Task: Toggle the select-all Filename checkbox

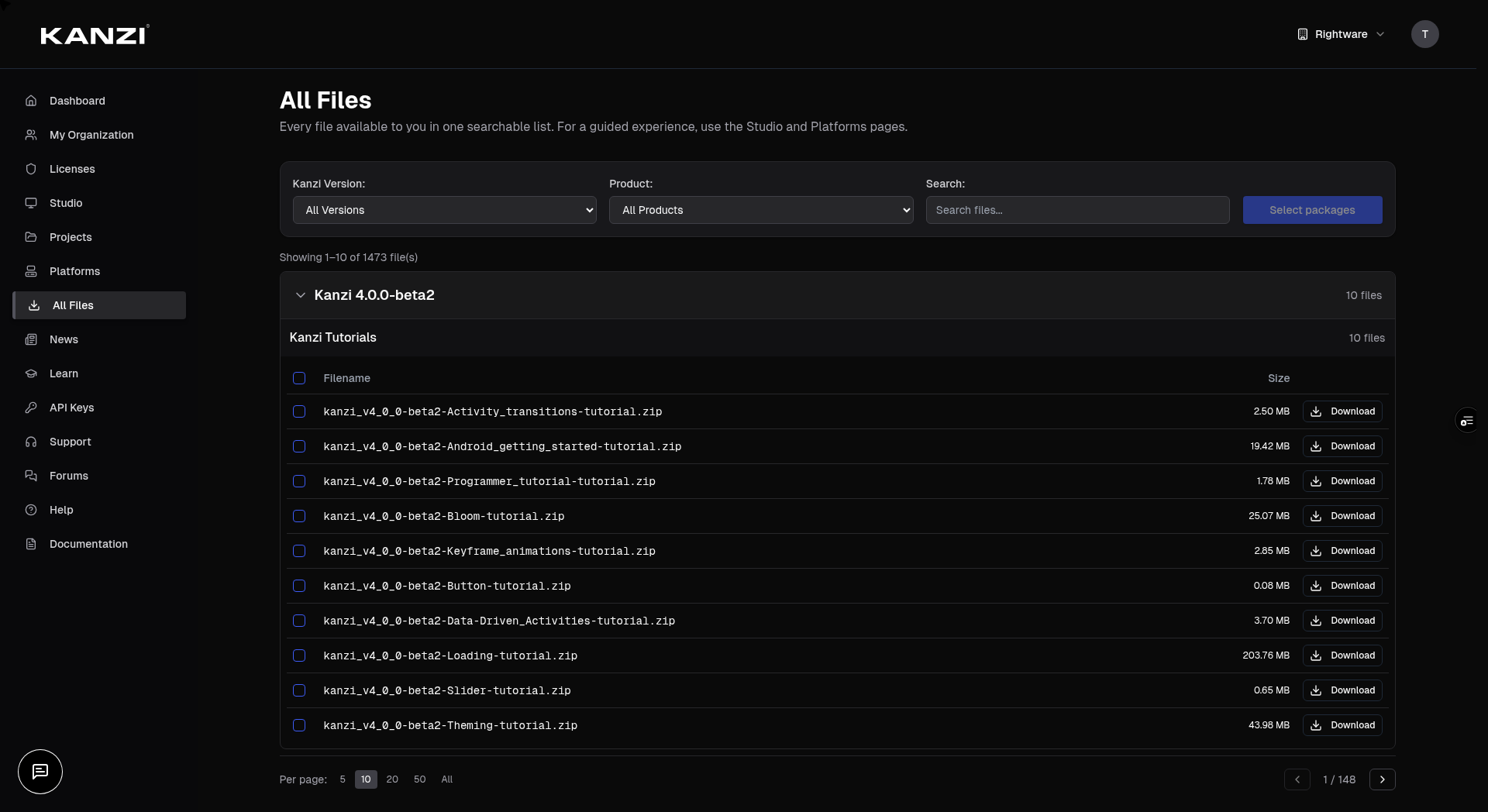Action: click(299, 378)
